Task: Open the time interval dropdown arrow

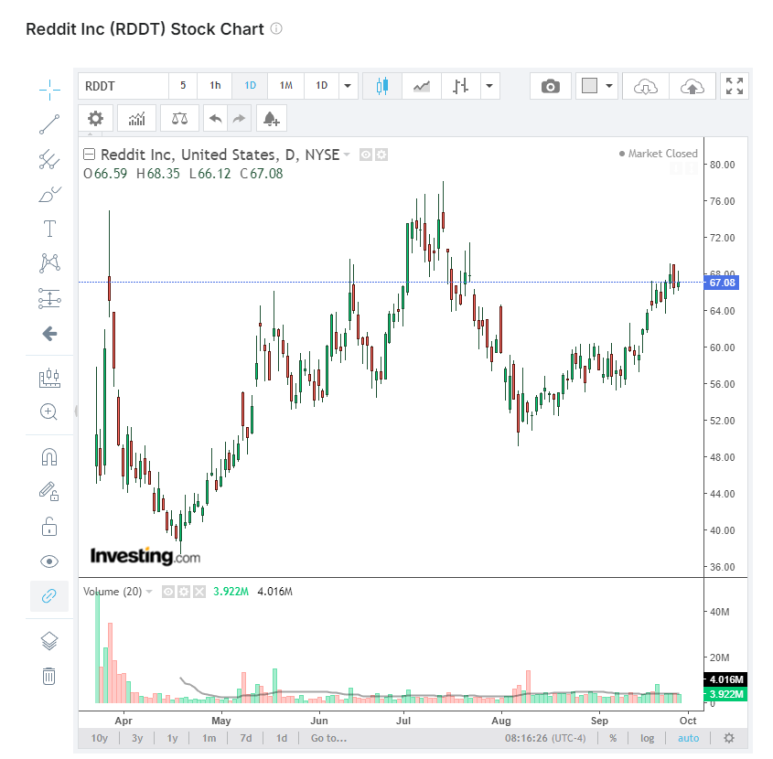Action: tap(348, 86)
